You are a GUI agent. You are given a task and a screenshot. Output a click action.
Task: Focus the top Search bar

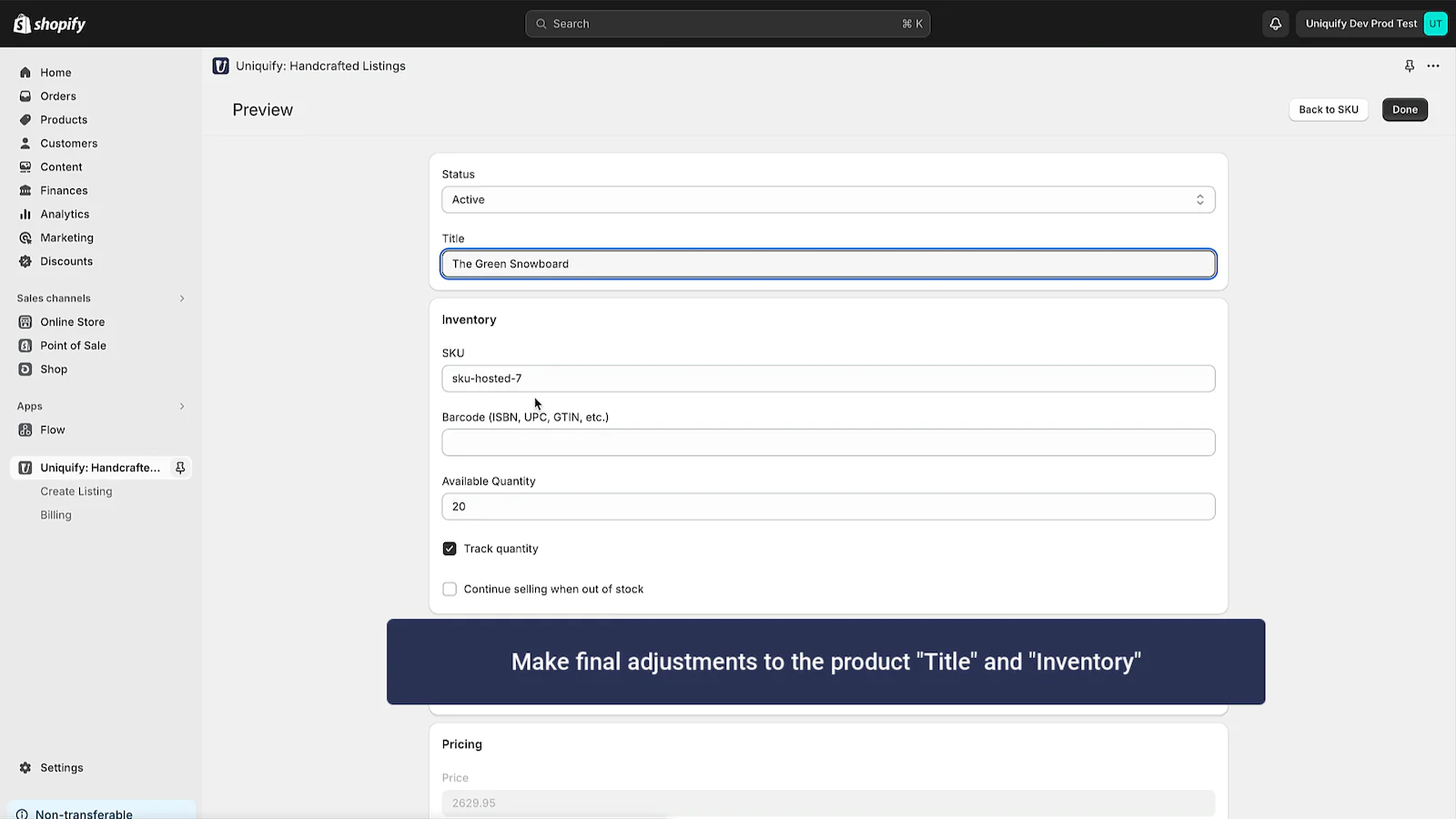[x=727, y=24]
